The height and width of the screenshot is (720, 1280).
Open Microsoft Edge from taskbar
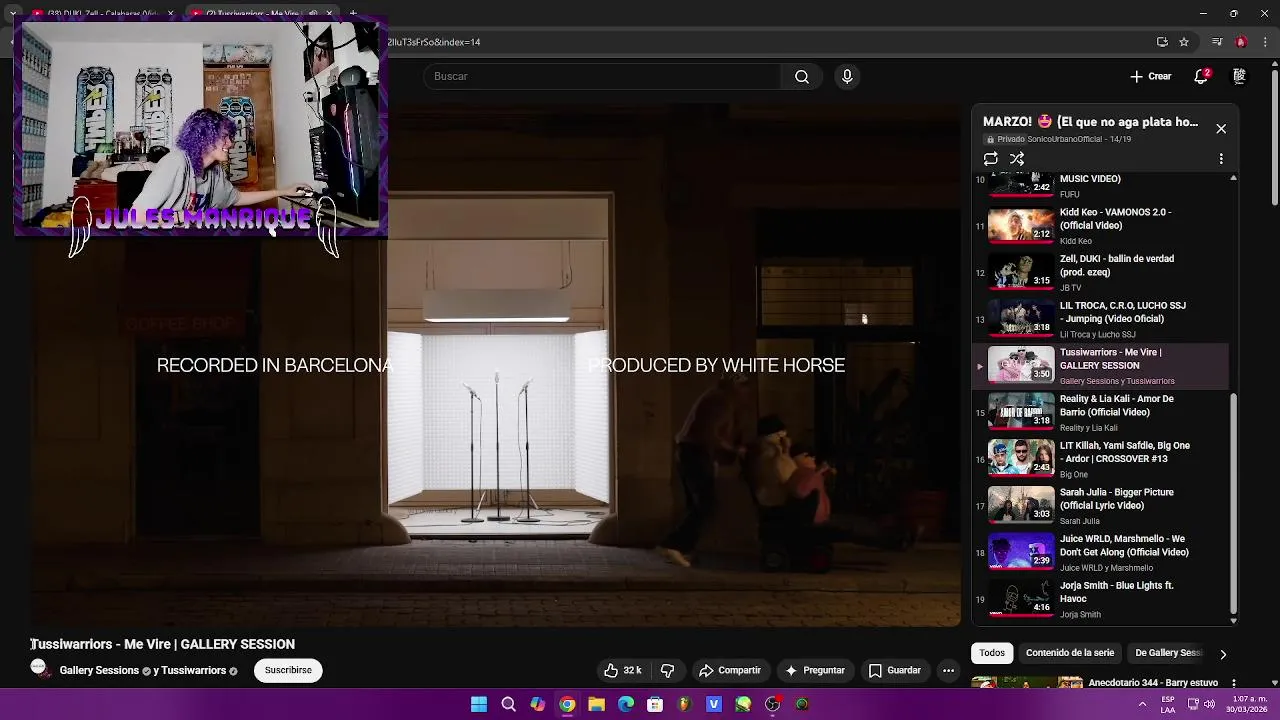tap(626, 705)
